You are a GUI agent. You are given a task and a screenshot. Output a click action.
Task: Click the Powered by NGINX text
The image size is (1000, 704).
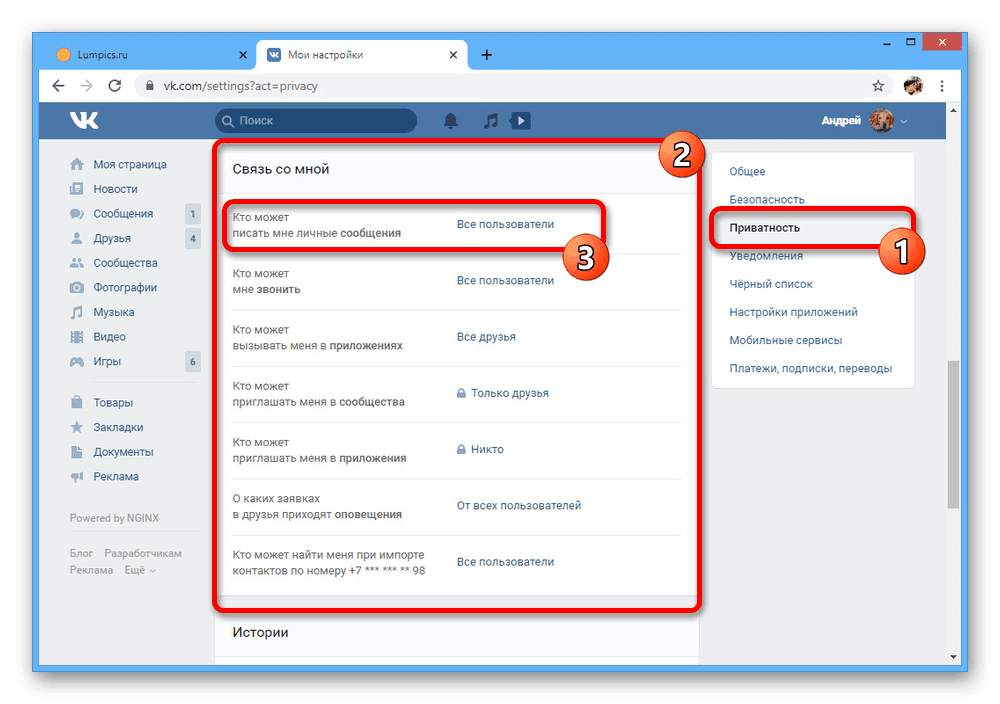(114, 518)
